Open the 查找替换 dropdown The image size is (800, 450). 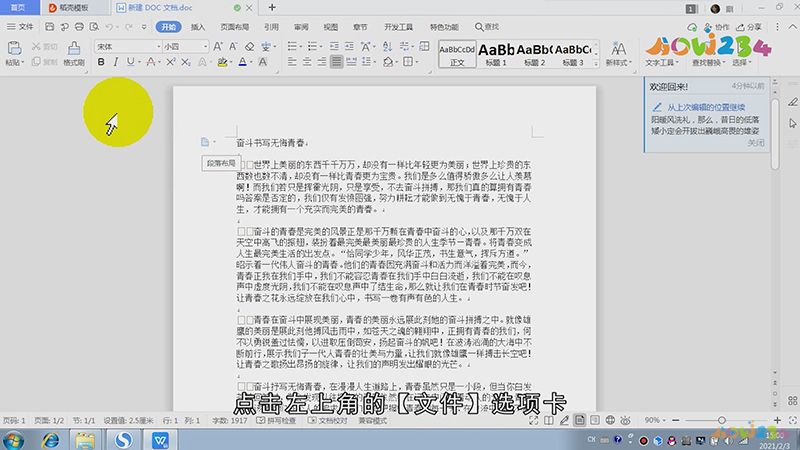tap(708, 63)
